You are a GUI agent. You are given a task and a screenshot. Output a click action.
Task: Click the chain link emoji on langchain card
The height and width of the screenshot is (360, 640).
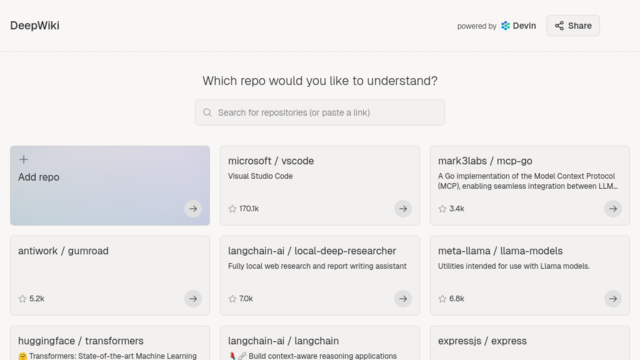point(242,356)
